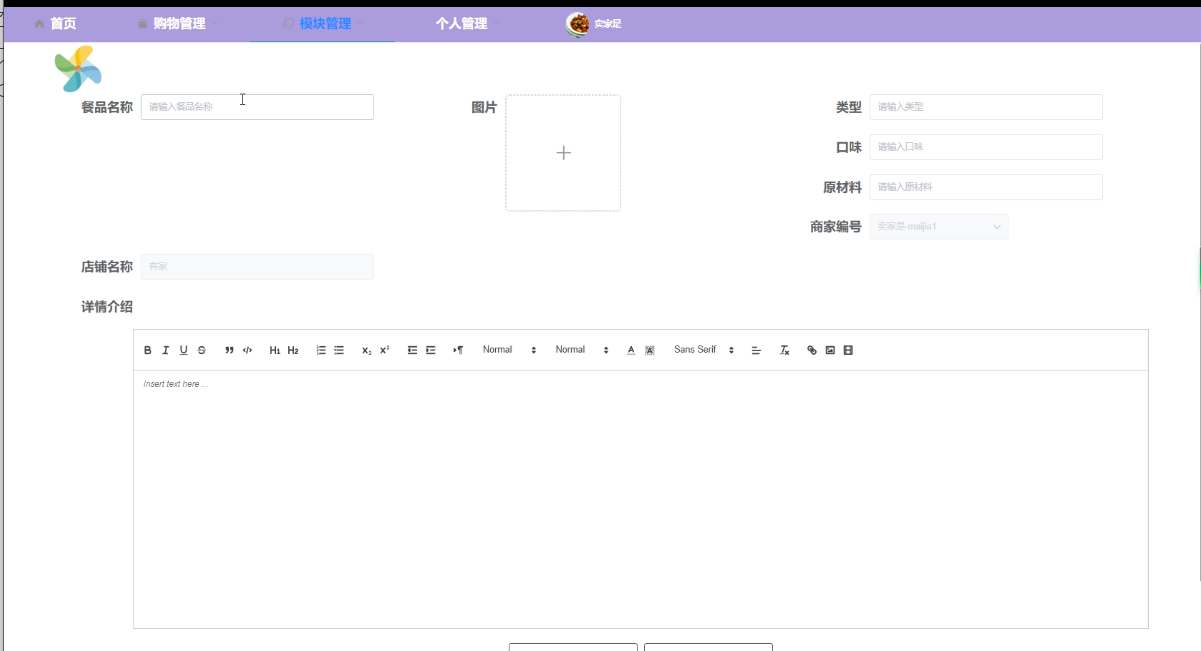Expand the 模块管理 menu arrow
Image resolution: width=1201 pixels, height=651 pixels.
[x=361, y=24]
